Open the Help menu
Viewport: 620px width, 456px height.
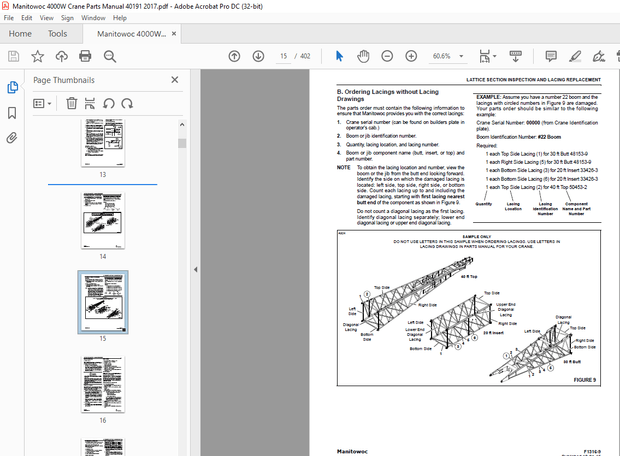(x=119, y=18)
